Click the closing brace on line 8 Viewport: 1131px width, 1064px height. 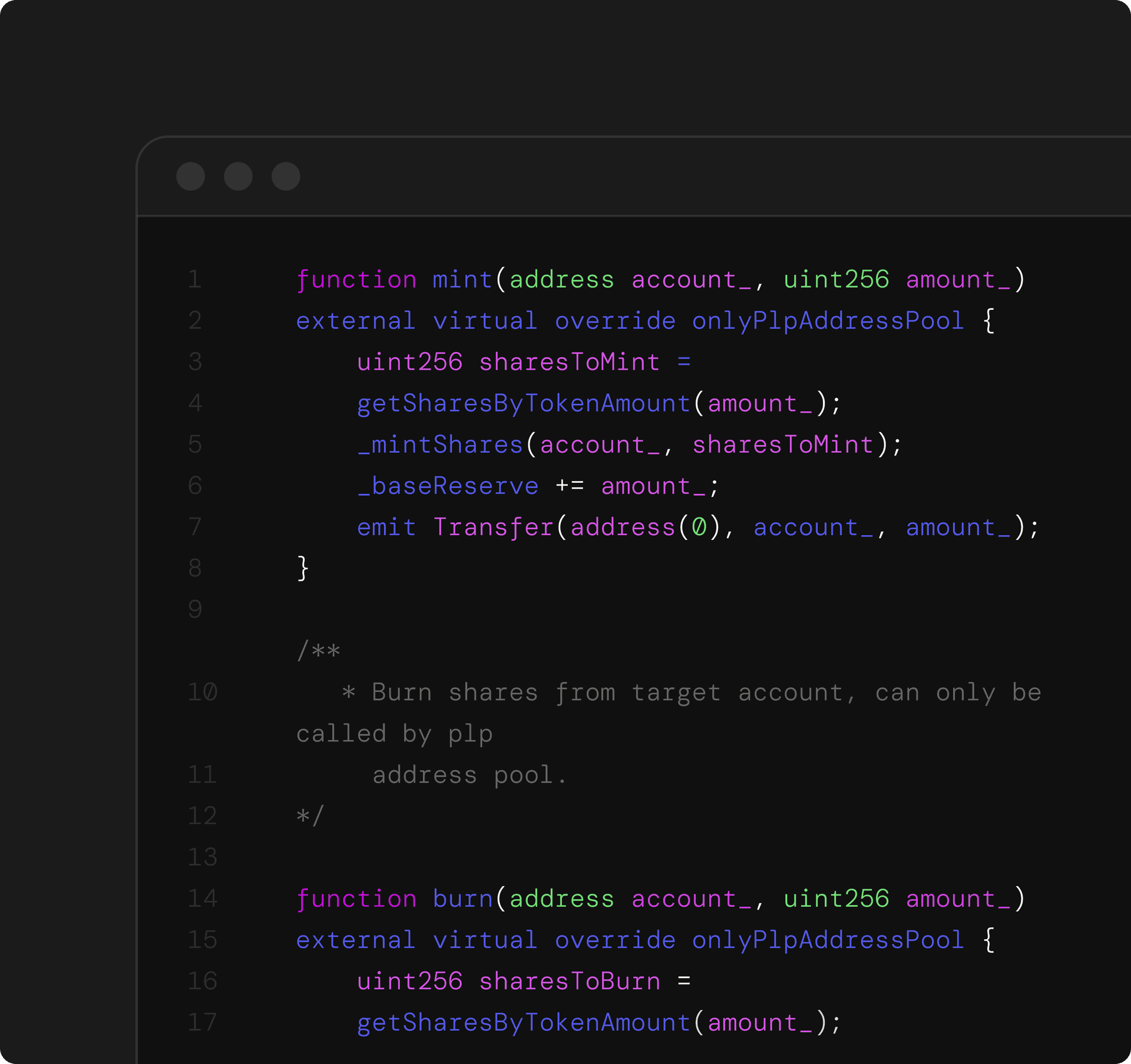click(302, 568)
